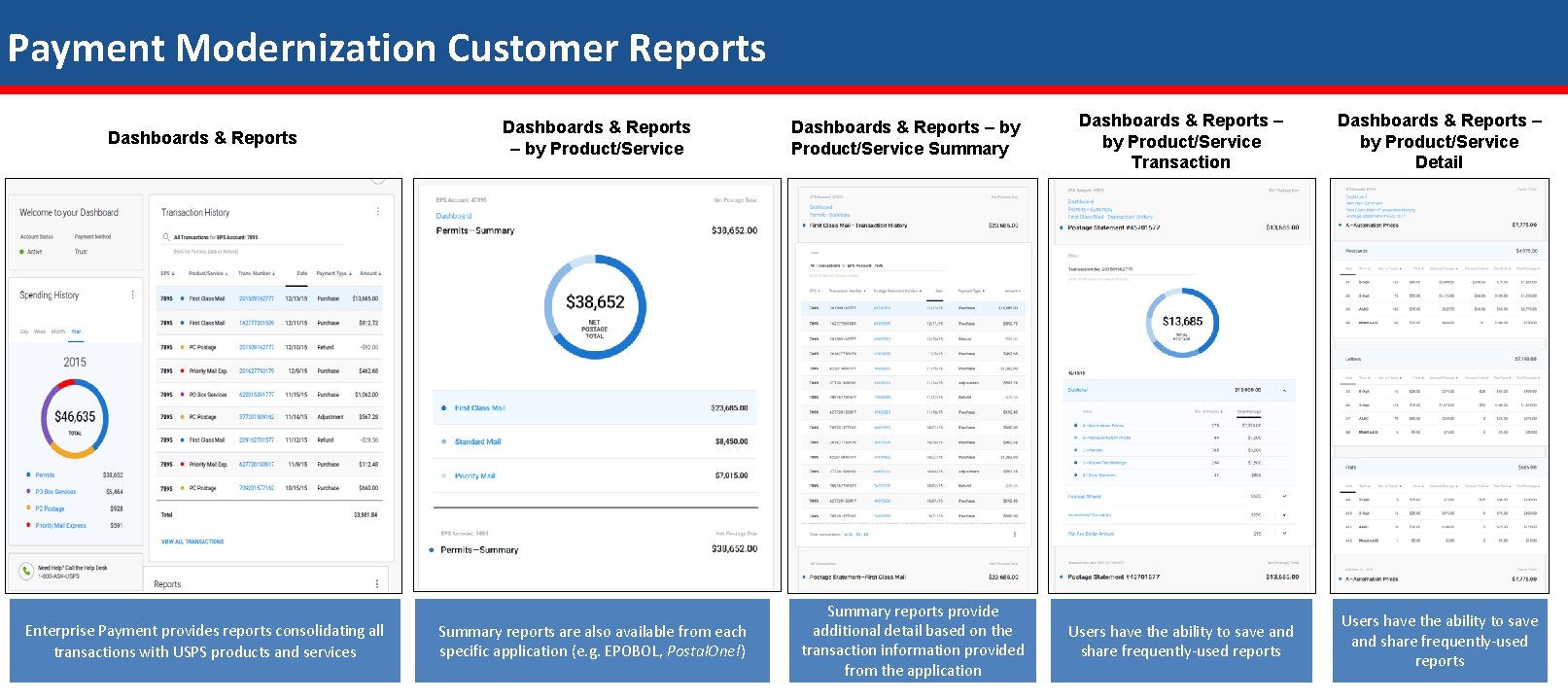The width and height of the screenshot is (1568, 700).
Task: Click the Postage Statement #45701577 heading
Action: click(1114, 227)
